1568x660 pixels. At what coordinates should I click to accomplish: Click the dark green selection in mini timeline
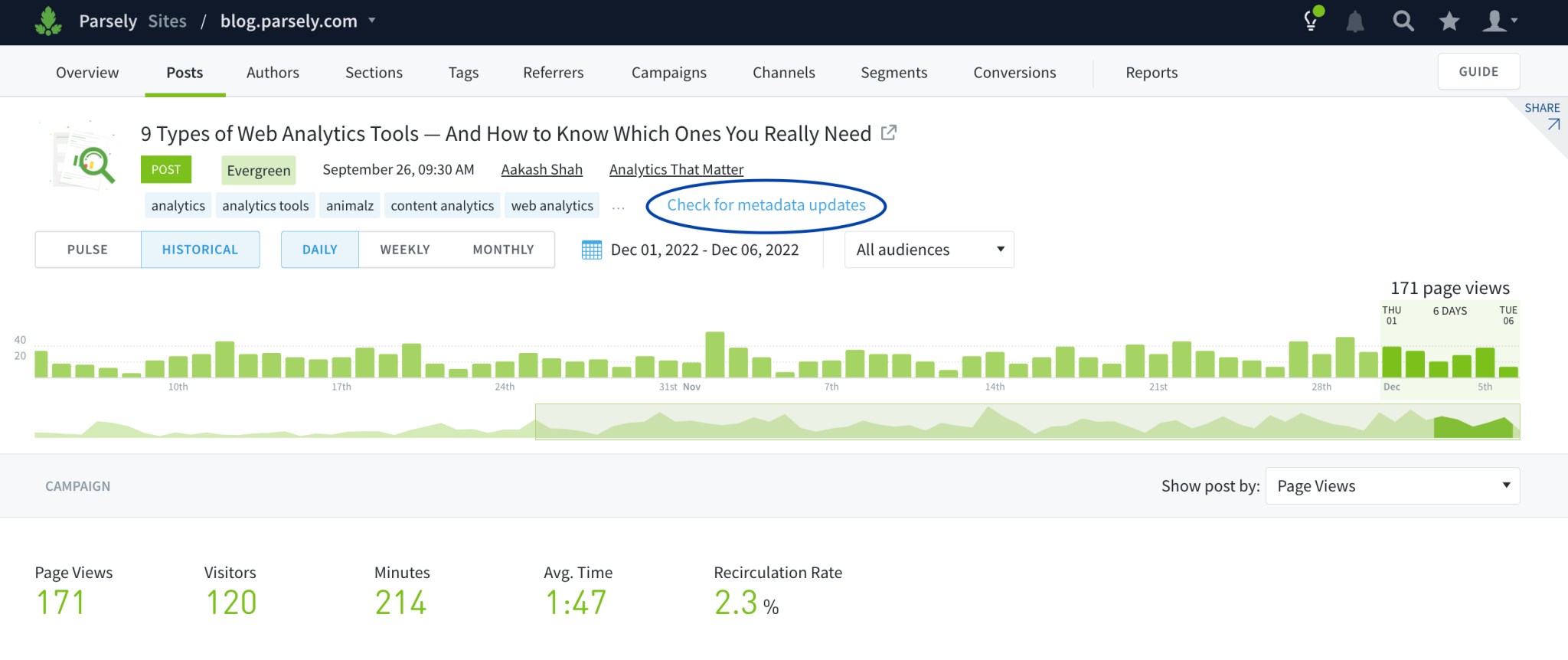[x=1474, y=427]
